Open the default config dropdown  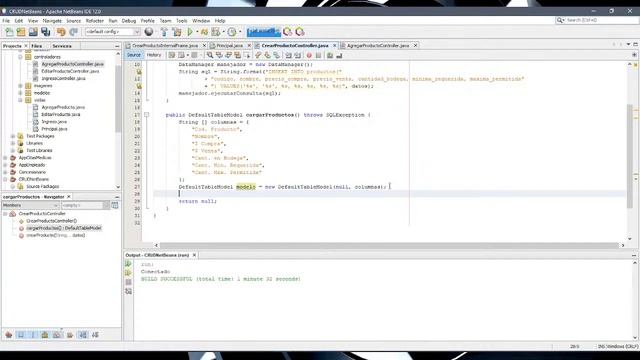point(113,32)
